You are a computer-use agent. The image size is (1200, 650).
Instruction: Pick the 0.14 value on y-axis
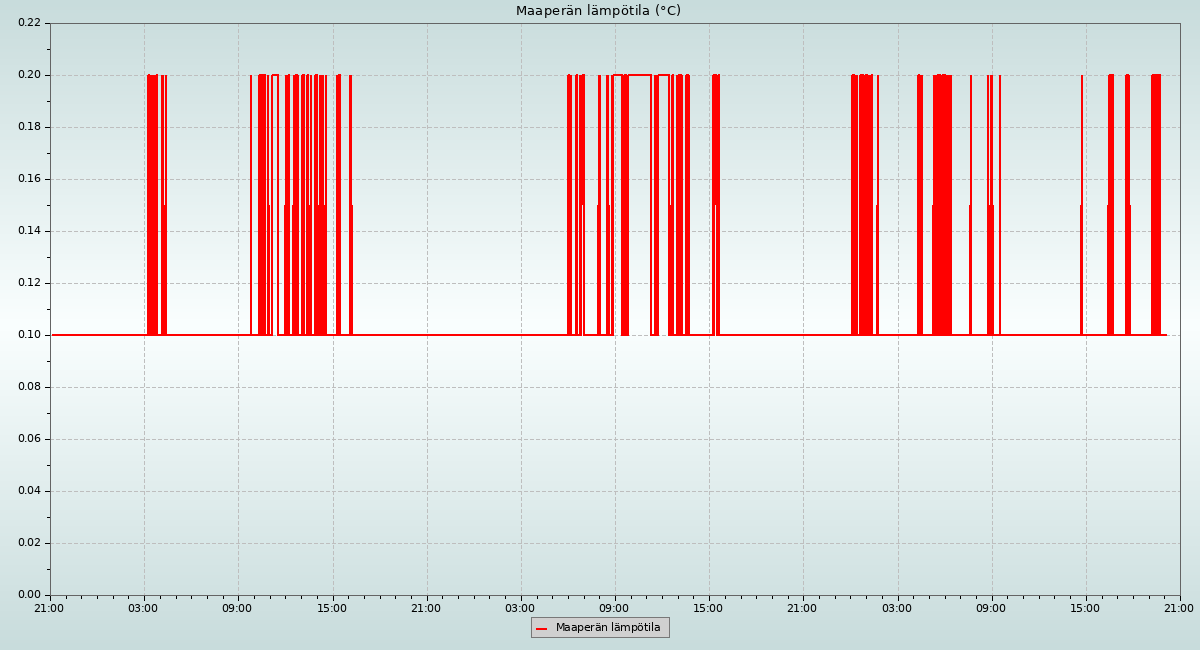point(29,231)
